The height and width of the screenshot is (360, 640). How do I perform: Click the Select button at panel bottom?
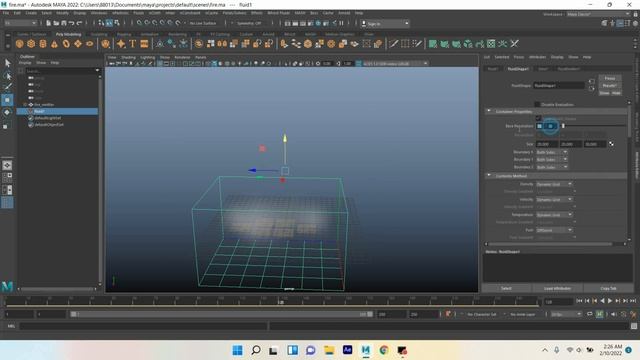click(507, 289)
